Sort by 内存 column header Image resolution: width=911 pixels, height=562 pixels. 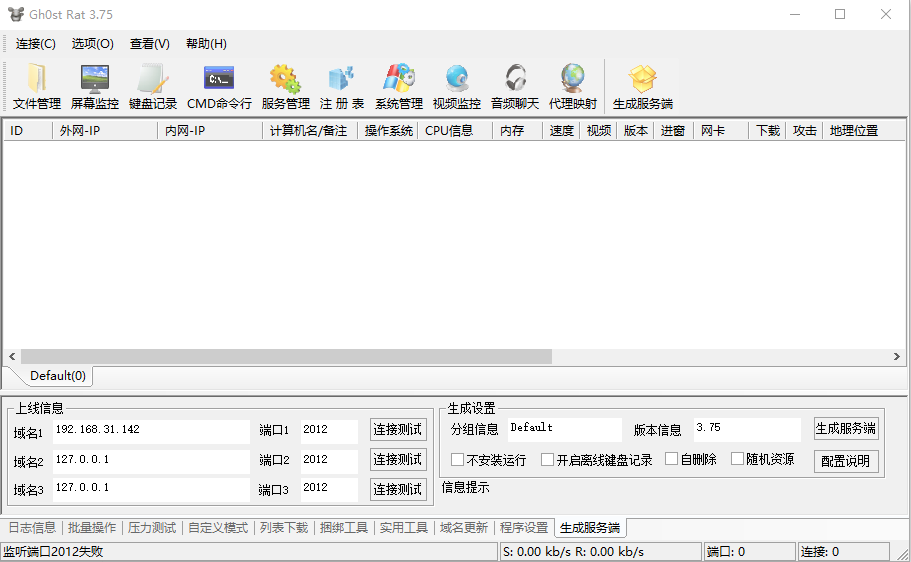(x=518, y=131)
